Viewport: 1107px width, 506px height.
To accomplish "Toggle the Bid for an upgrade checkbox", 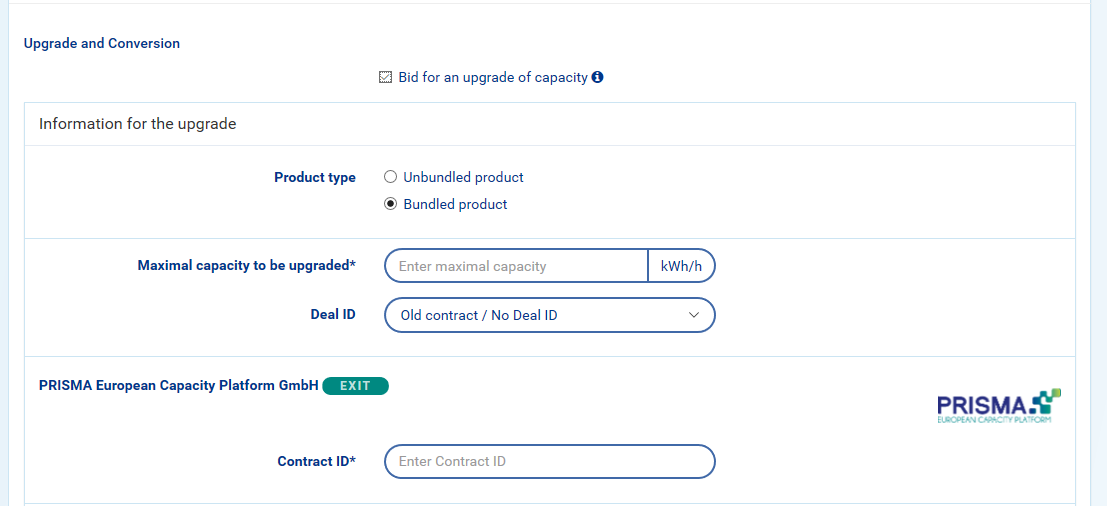I will pyautogui.click(x=385, y=77).
